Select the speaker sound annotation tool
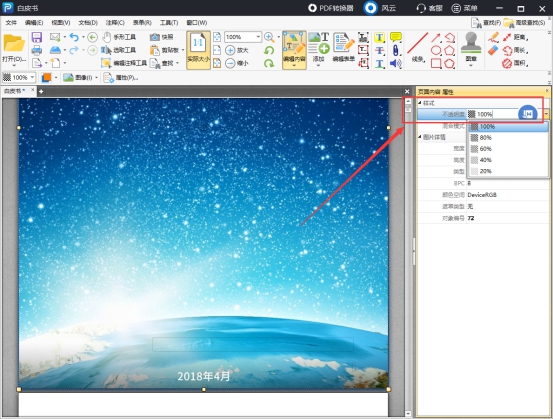Image resolution: width=553 pixels, height=419 pixels. pyautogui.click(x=396, y=63)
